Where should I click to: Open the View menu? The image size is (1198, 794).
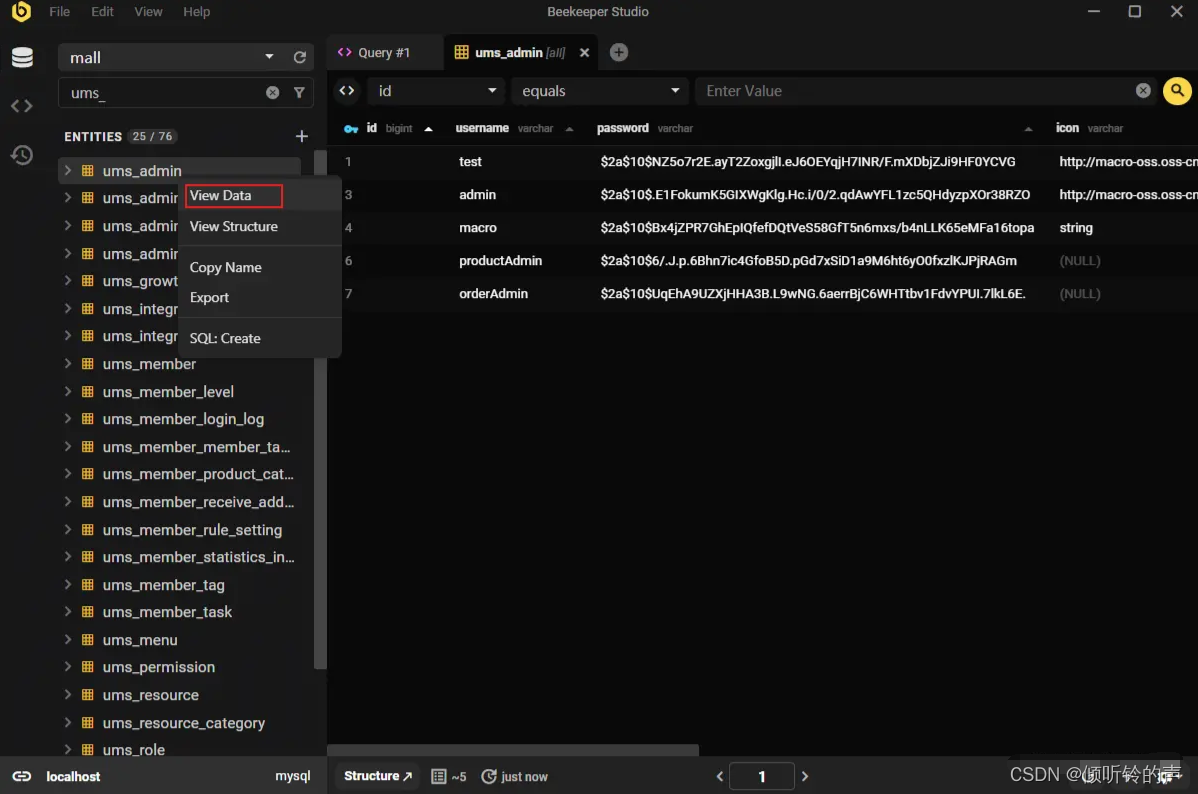click(x=148, y=11)
